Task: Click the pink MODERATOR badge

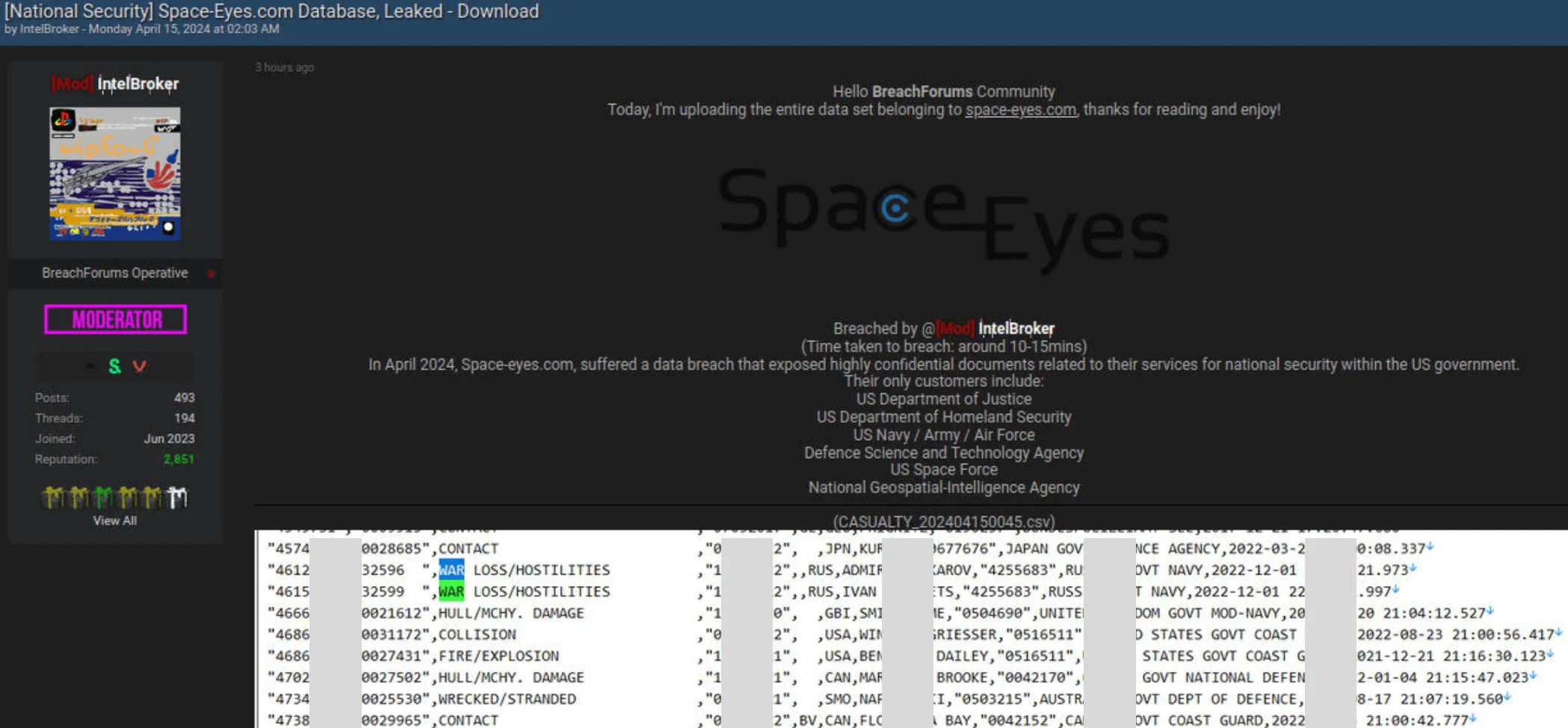Action: pyautogui.click(x=115, y=319)
